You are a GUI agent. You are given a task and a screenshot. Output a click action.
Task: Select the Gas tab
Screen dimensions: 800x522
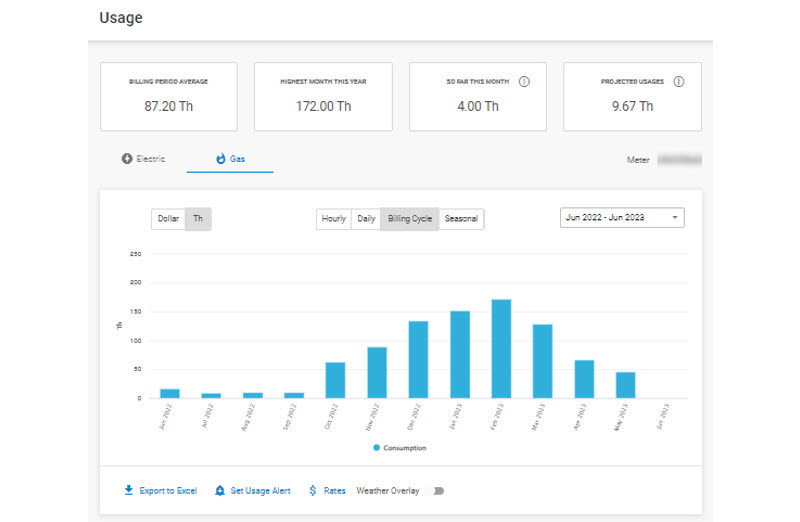click(x=231, y=159)
